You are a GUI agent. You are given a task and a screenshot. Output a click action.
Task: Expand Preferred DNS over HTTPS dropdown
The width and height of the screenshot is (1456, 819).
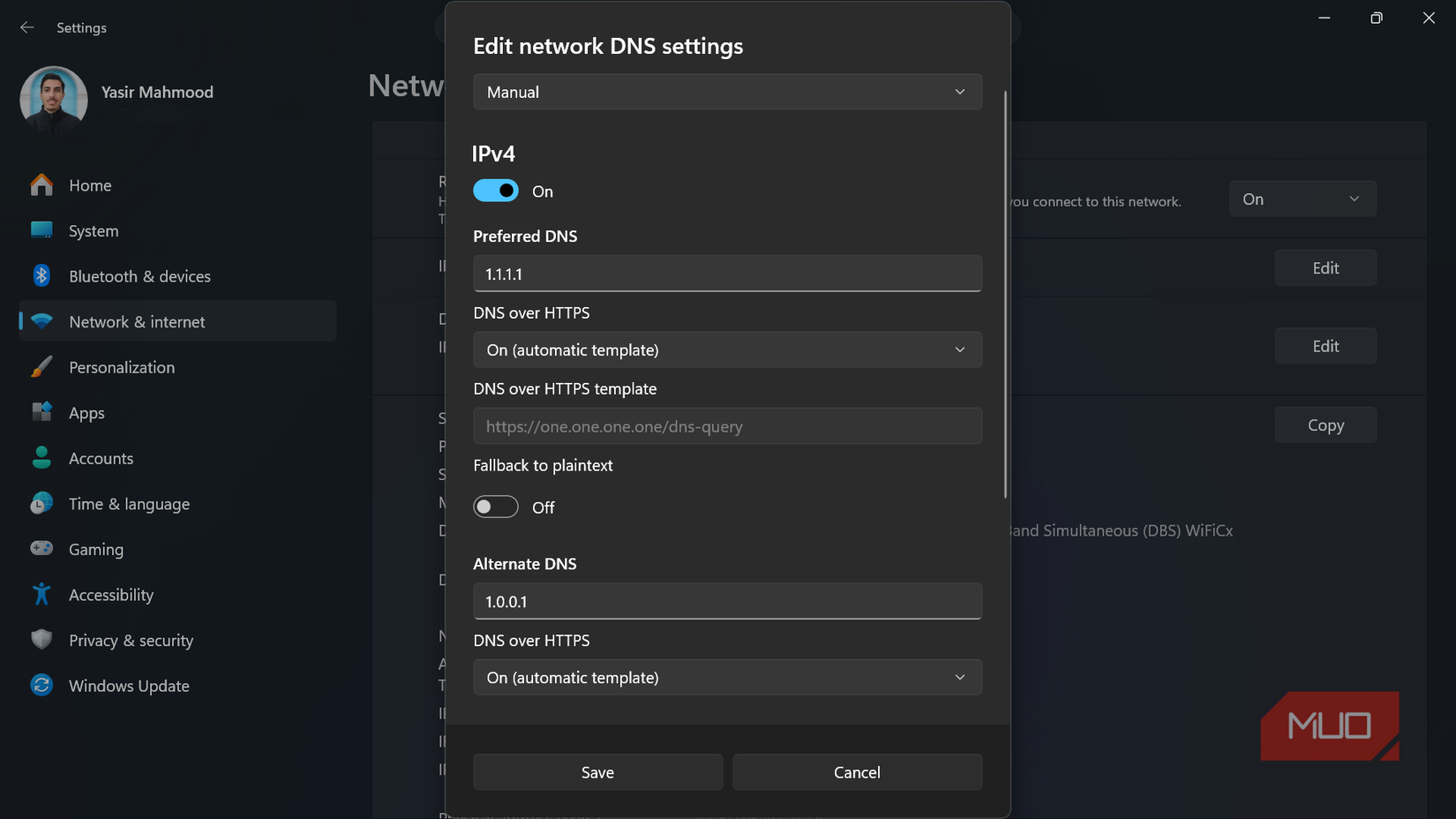727,349
